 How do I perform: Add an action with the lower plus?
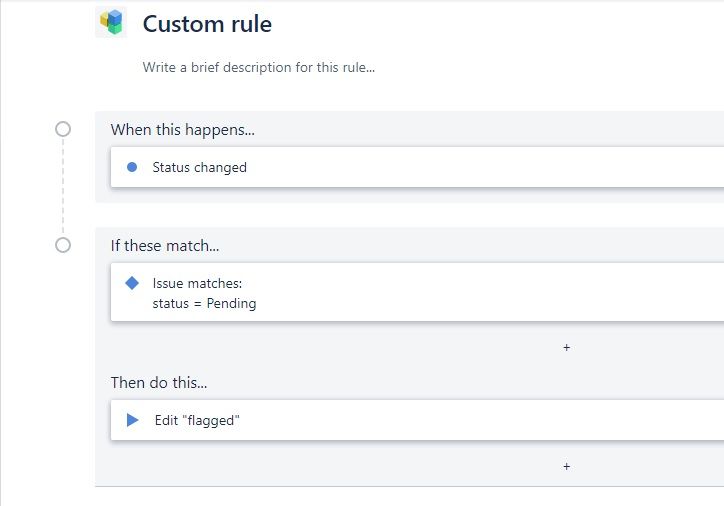[x=567, y=466]
